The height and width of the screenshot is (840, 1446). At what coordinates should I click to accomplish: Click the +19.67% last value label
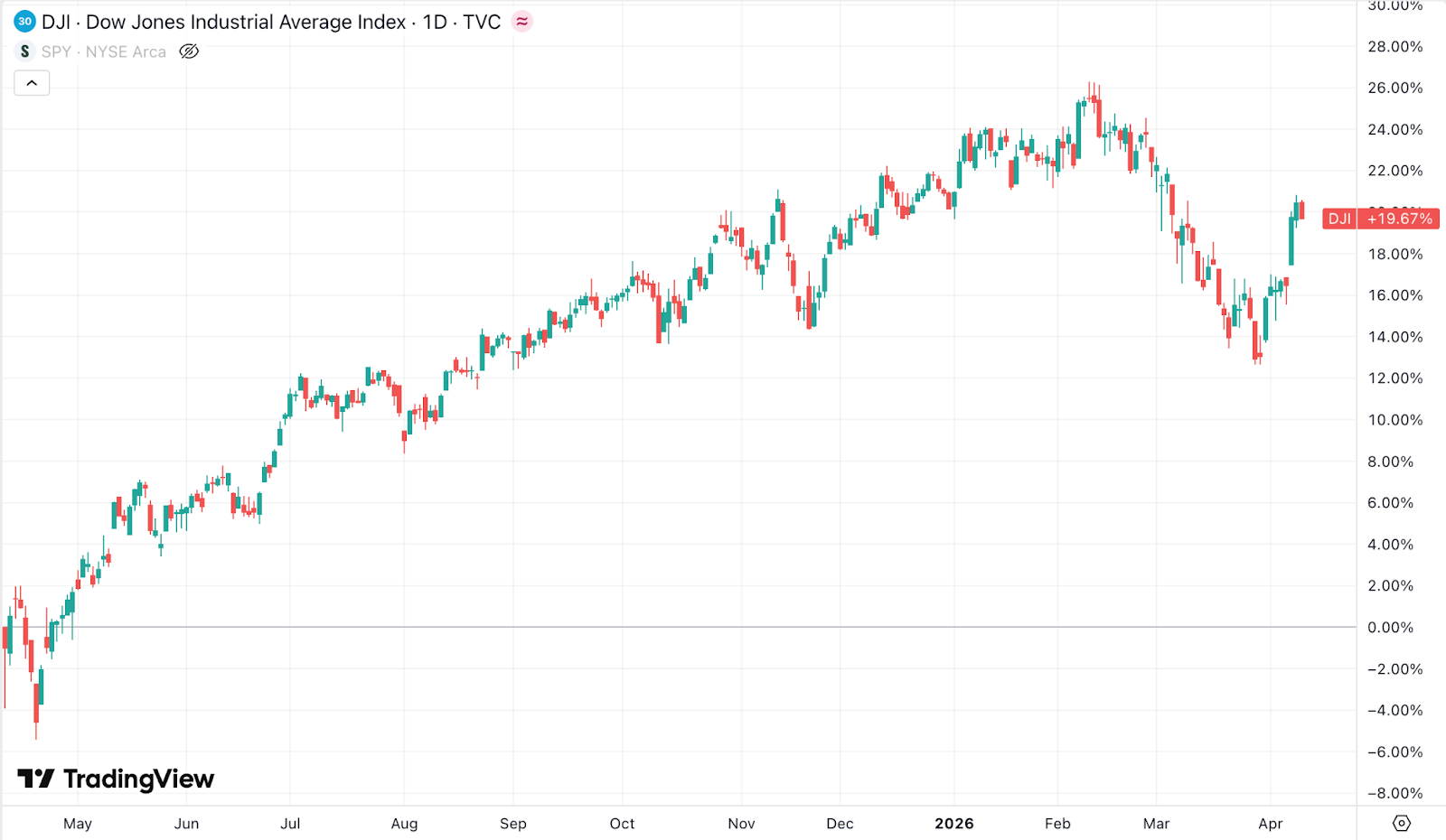coord(1399,219)
